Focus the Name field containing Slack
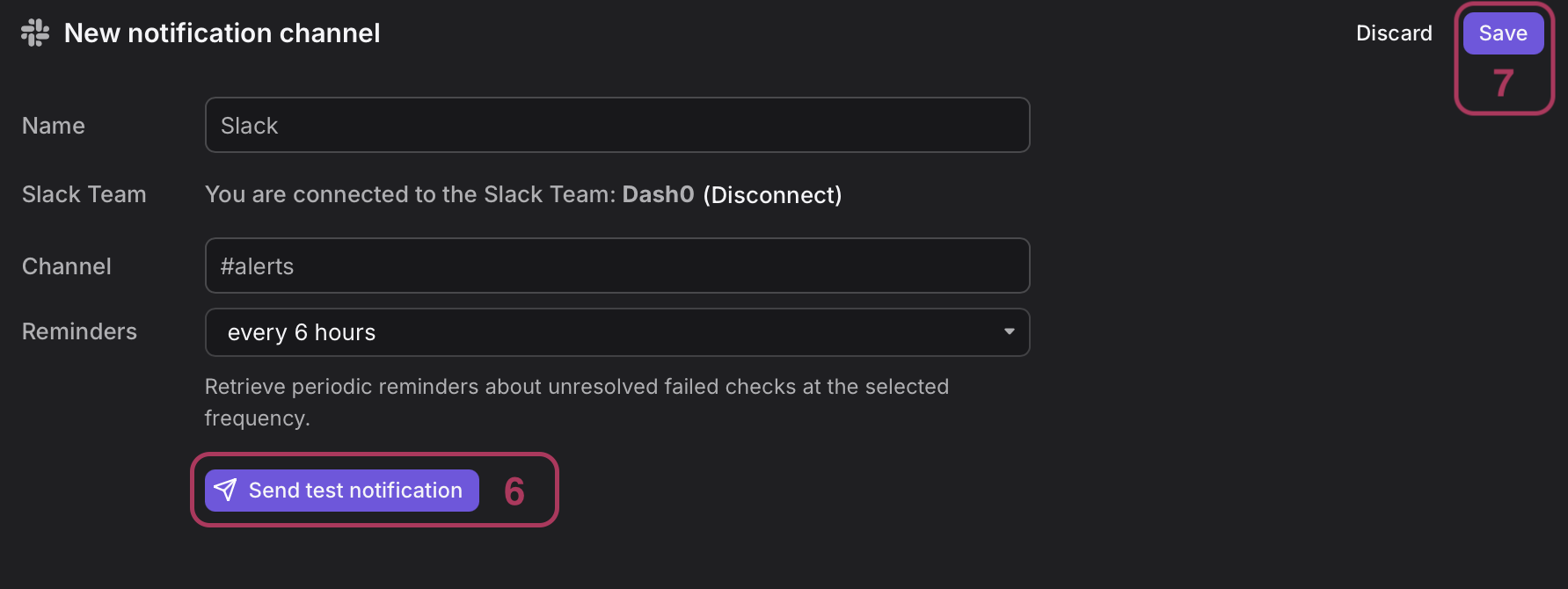Screen dimensions: 1568x589 [617, 125]
